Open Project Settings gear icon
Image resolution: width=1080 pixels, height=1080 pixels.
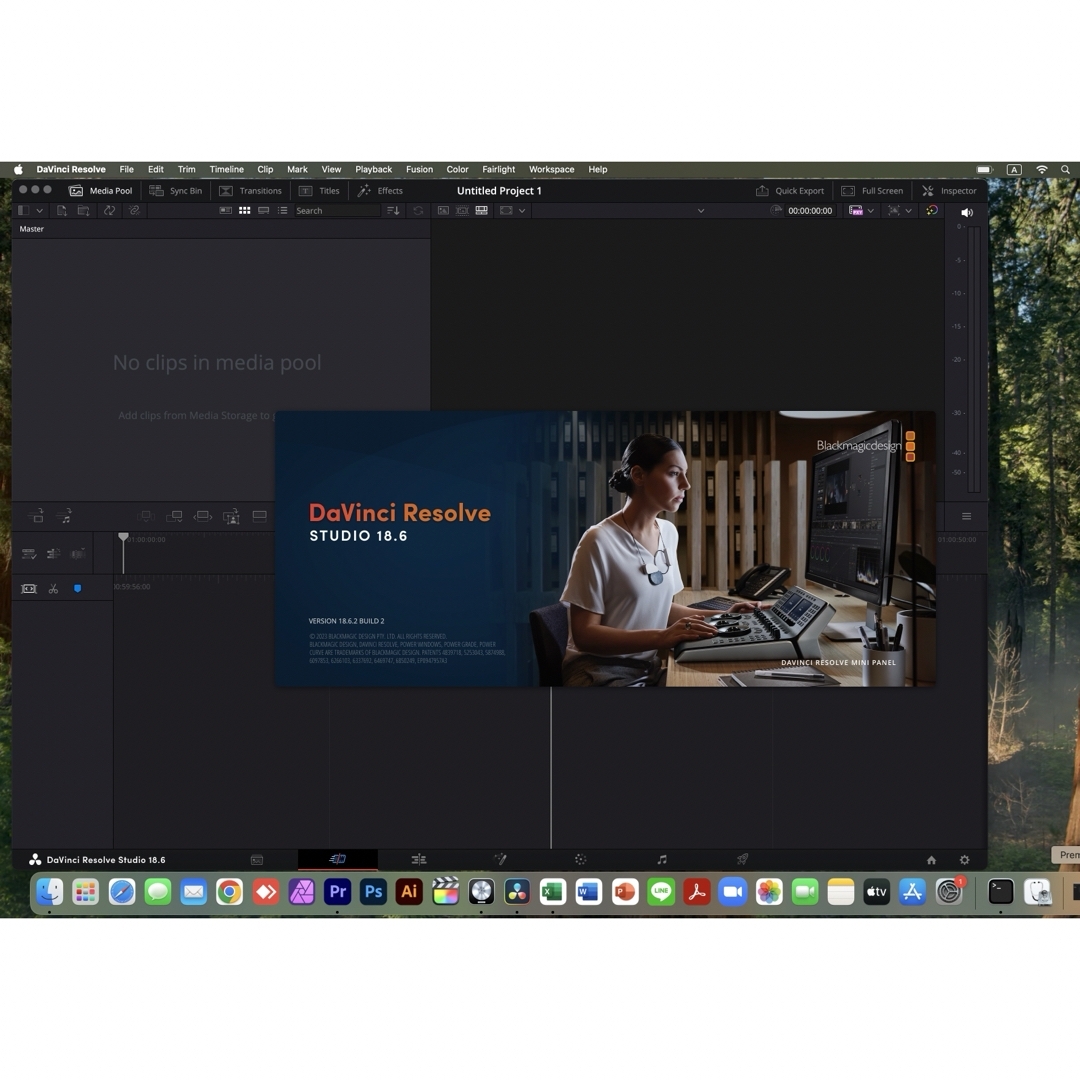coord(964,860)
